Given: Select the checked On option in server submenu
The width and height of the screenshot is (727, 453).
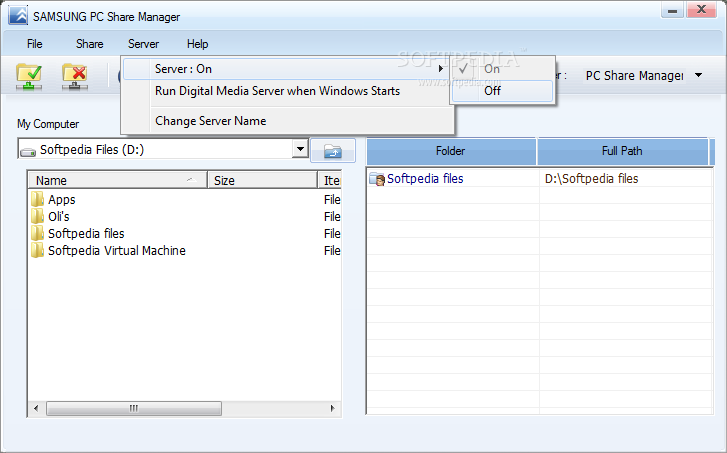Looking at the screenshot, I should click(502, 69).
